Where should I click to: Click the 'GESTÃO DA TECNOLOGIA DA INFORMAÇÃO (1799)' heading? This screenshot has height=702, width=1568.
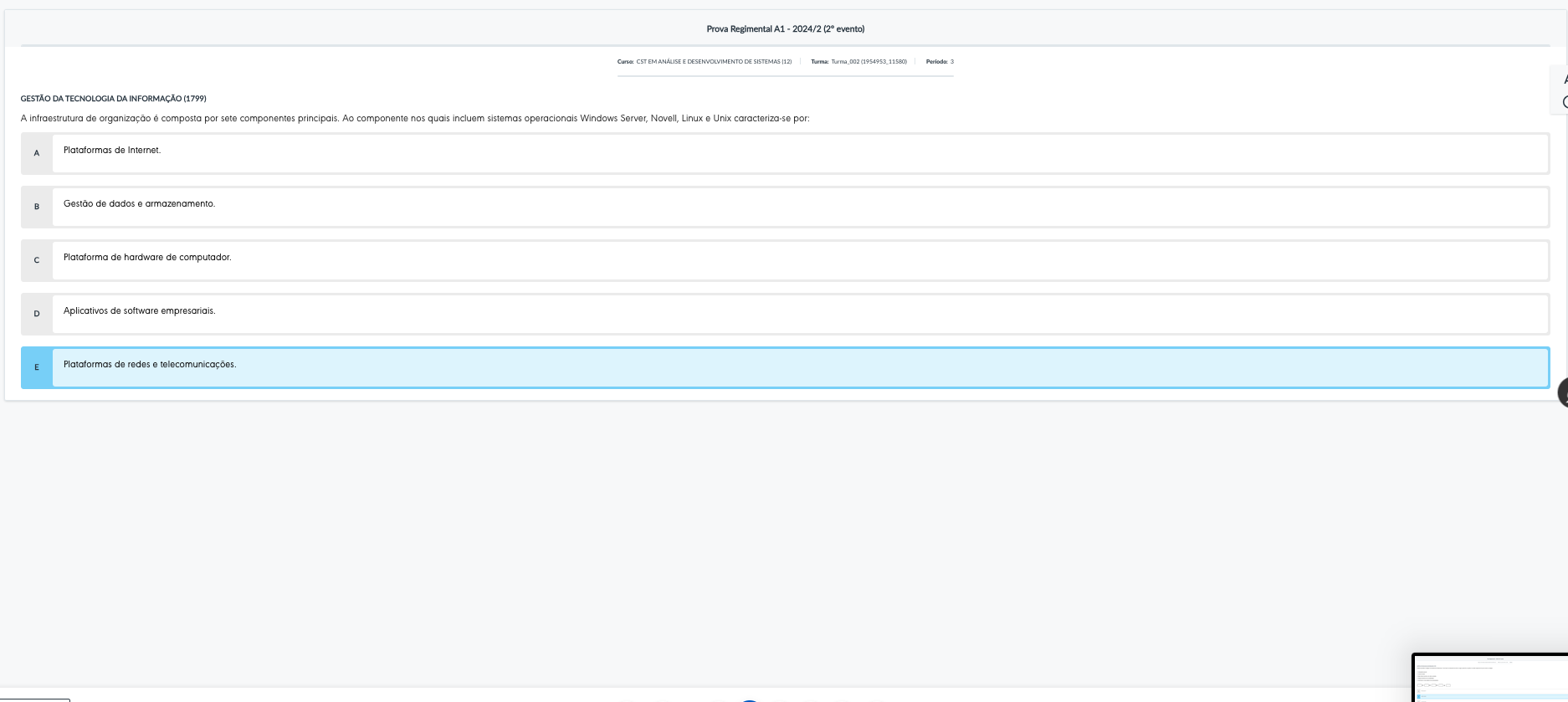coord(114,99)
